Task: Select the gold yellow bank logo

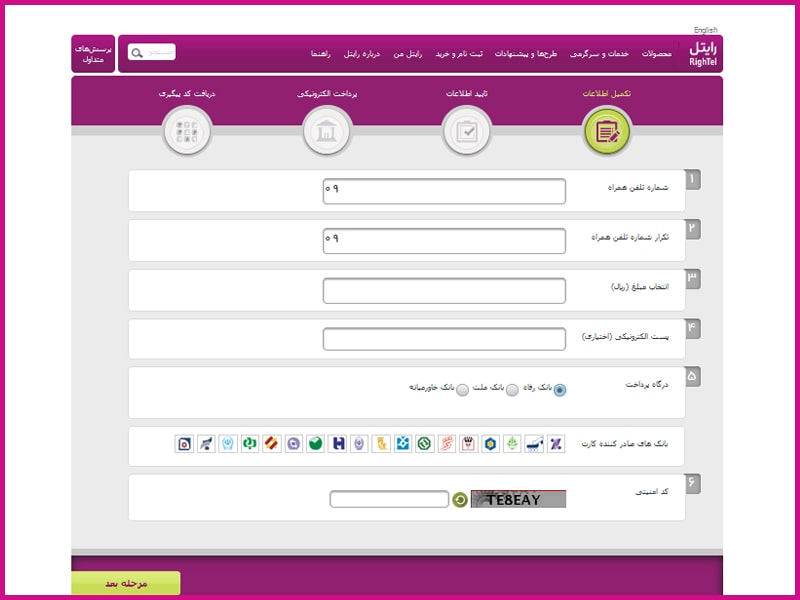Action: [381, 443]
